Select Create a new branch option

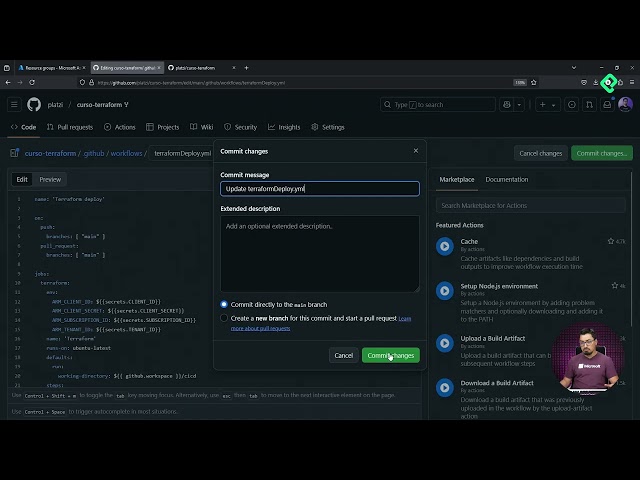pyautogui.click(x=224, y=318)
